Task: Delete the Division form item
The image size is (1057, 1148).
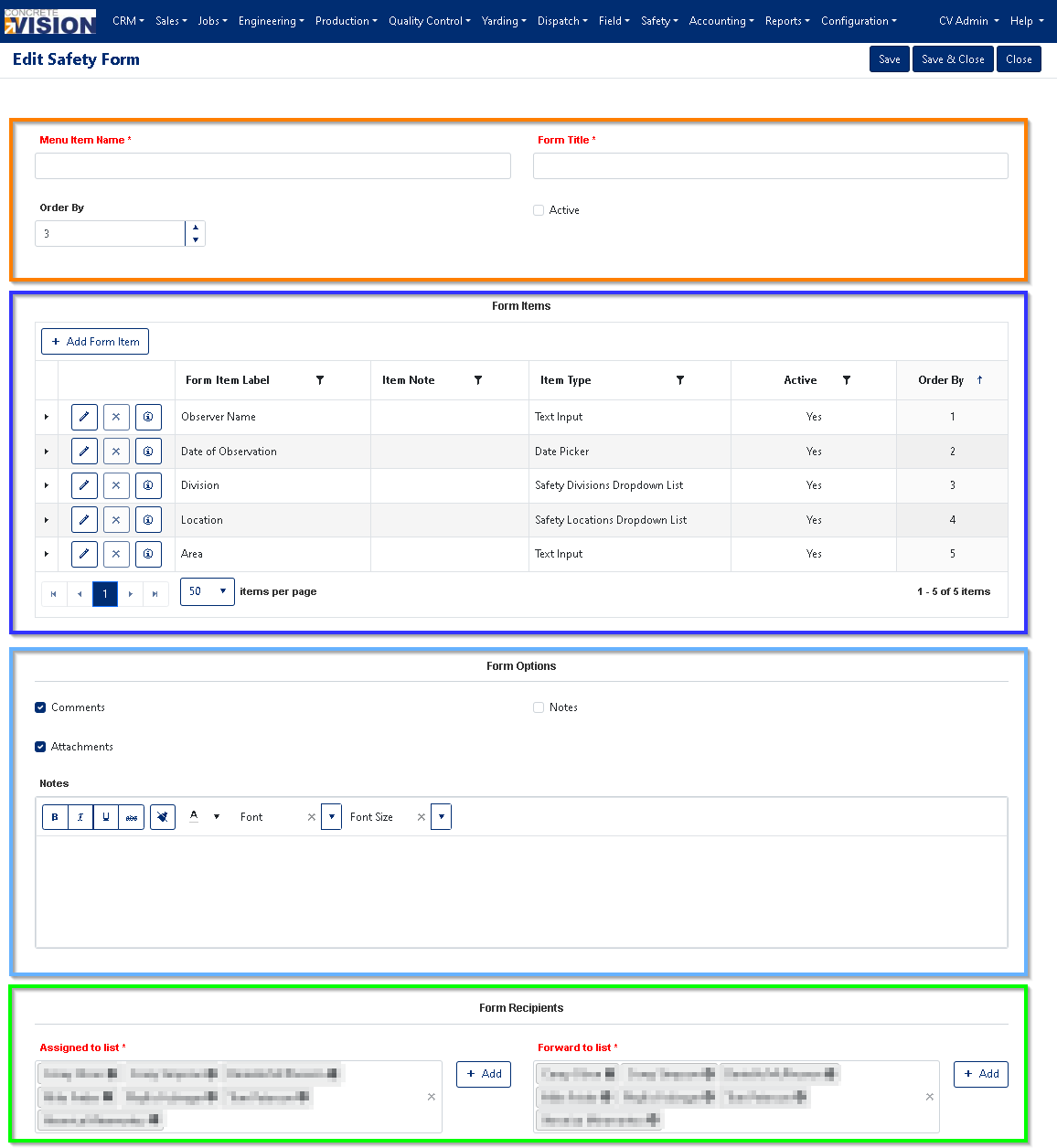Action: tap(116, 485)
